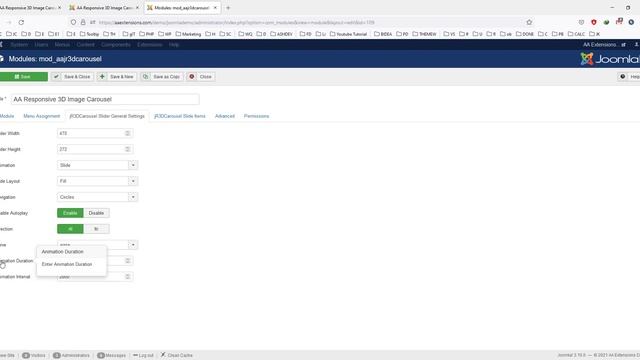The image size is (640, 360).
Task: Click the module title input field
Action: point(105,99)
